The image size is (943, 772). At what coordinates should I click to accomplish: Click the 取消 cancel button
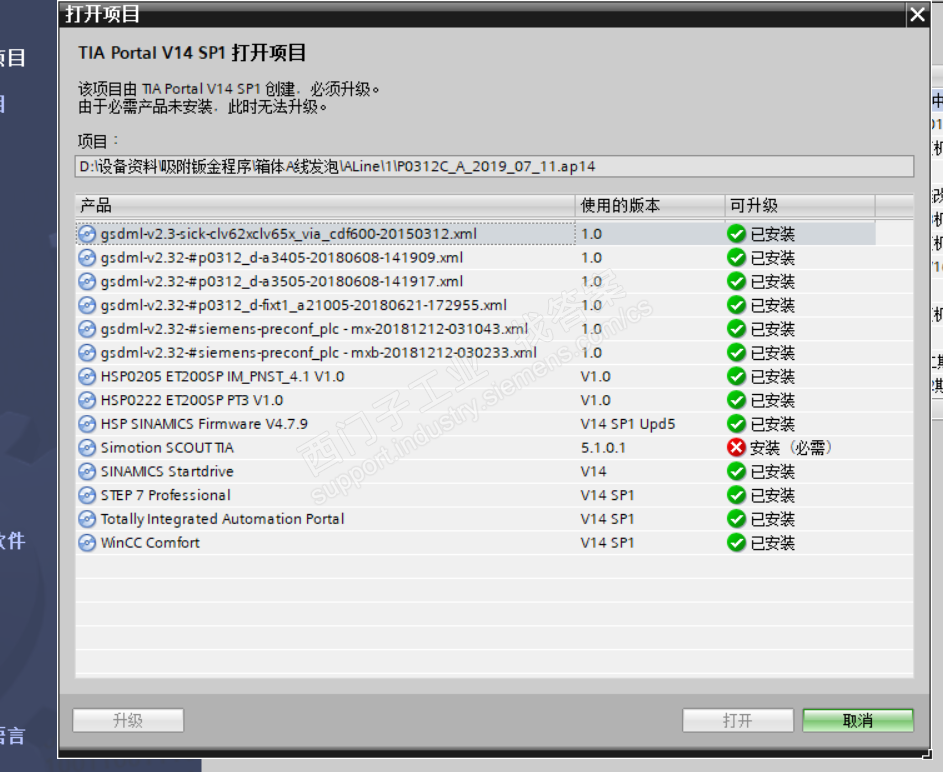pos(858,720)
